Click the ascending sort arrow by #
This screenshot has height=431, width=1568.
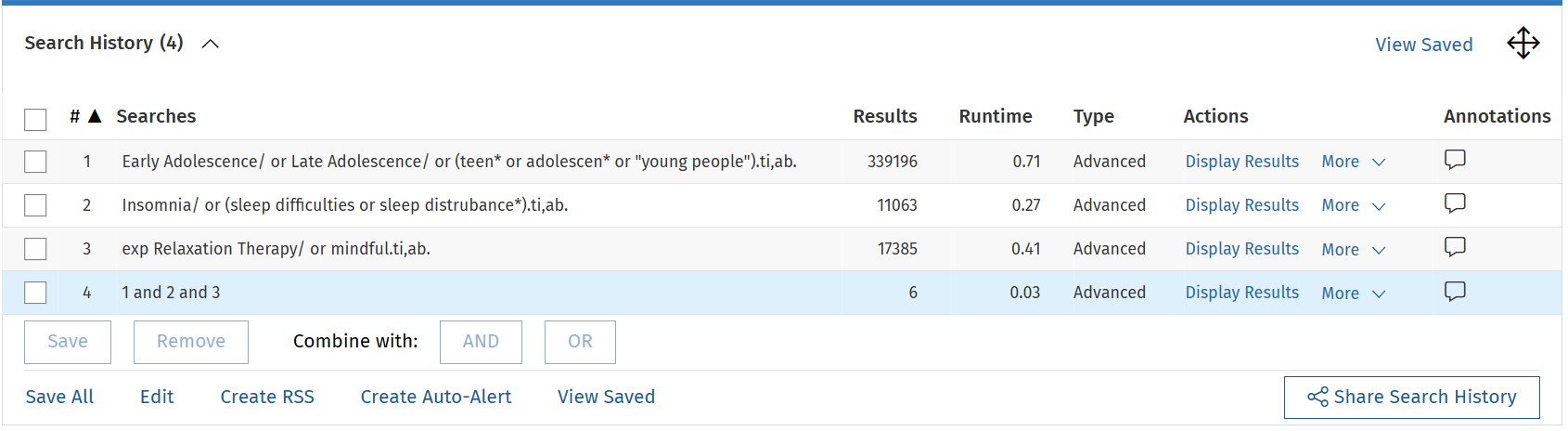pyautogui.click(x=95, y=116)
